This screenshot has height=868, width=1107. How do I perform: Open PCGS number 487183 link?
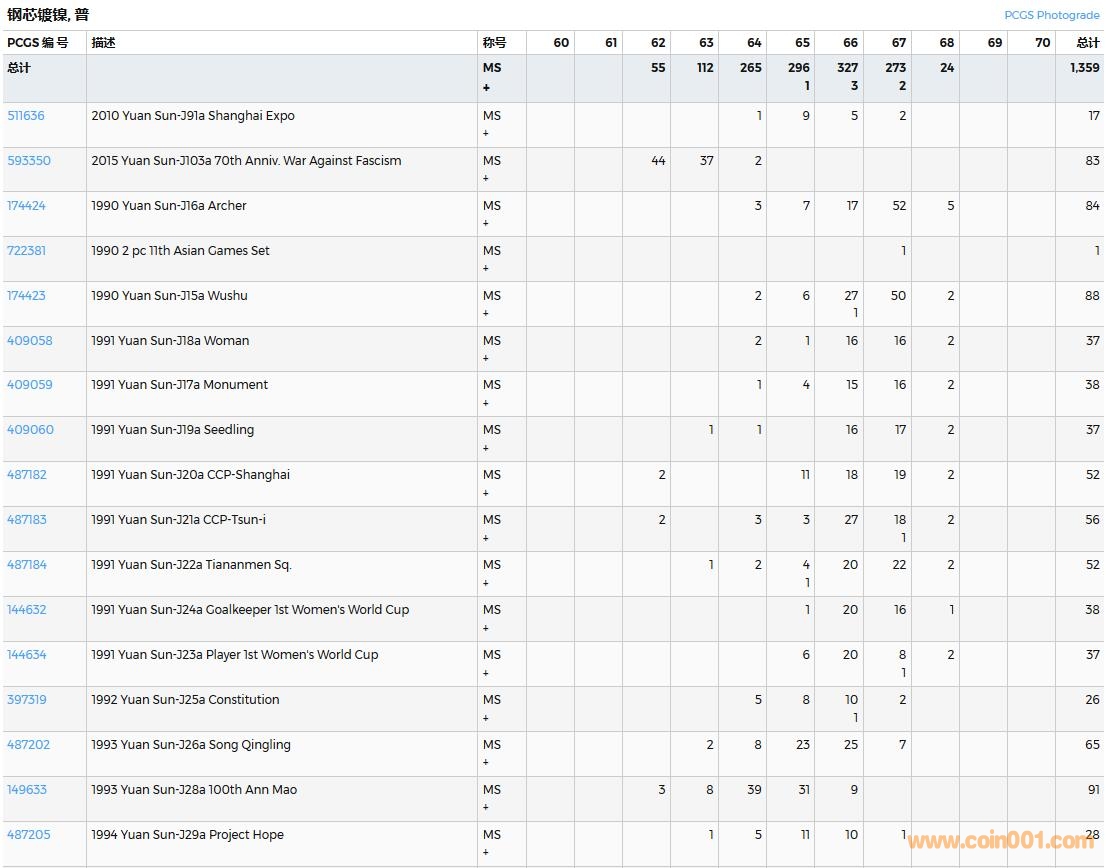(x=26, y=520)
